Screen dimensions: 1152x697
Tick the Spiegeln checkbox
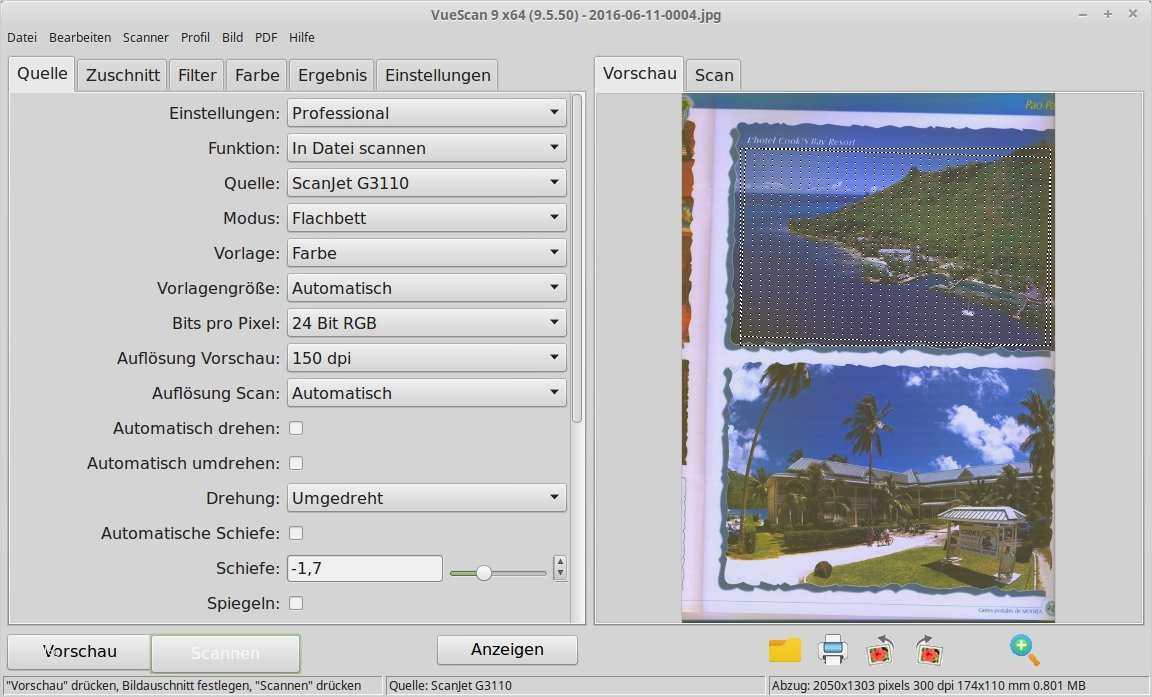click(x=296, y=603)
